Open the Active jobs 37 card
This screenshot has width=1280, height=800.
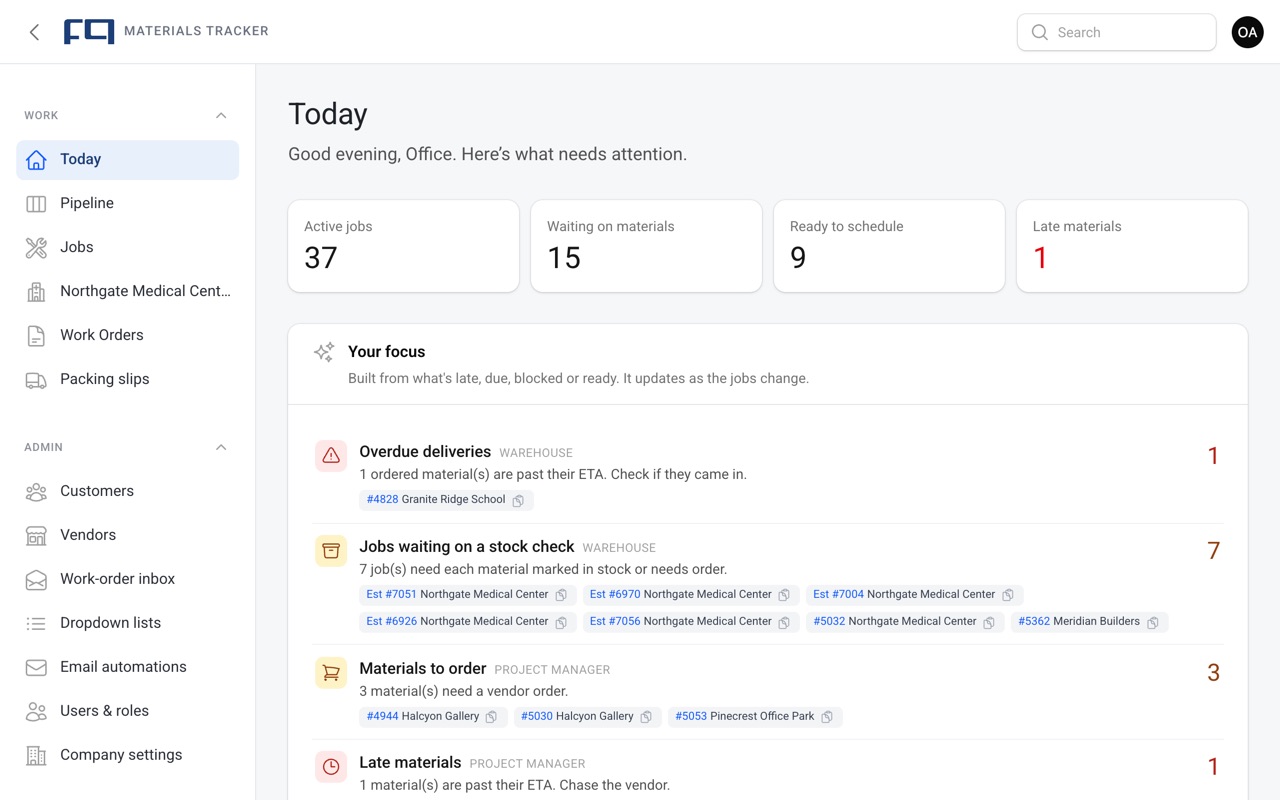404,246
